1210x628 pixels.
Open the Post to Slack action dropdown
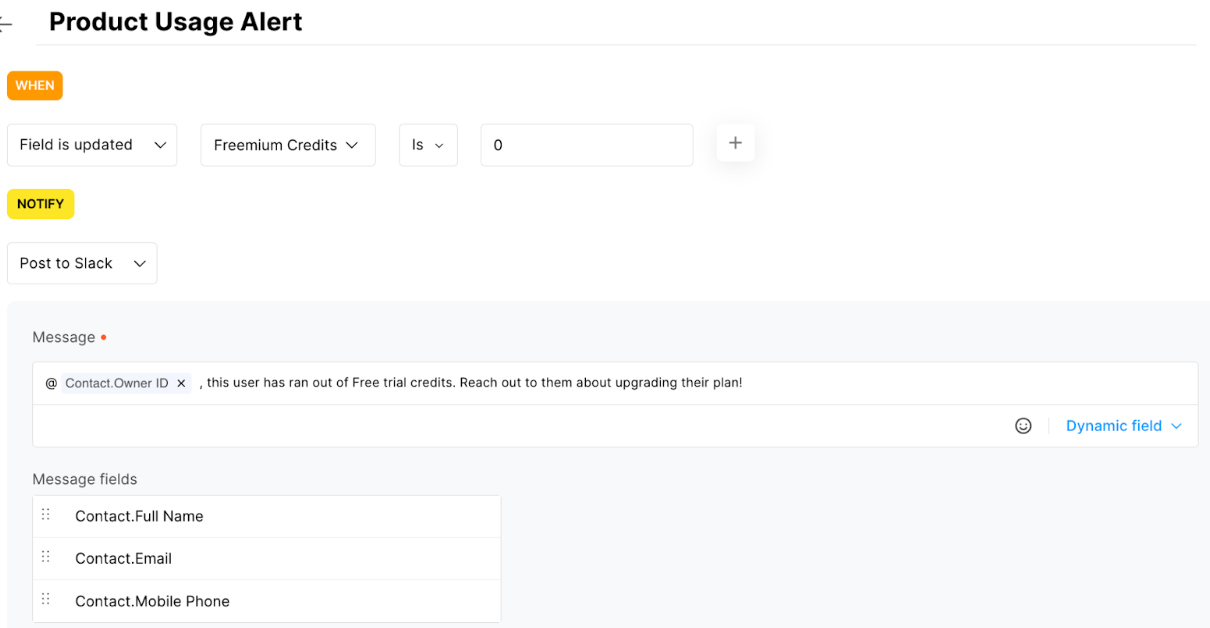pos(82,263)
